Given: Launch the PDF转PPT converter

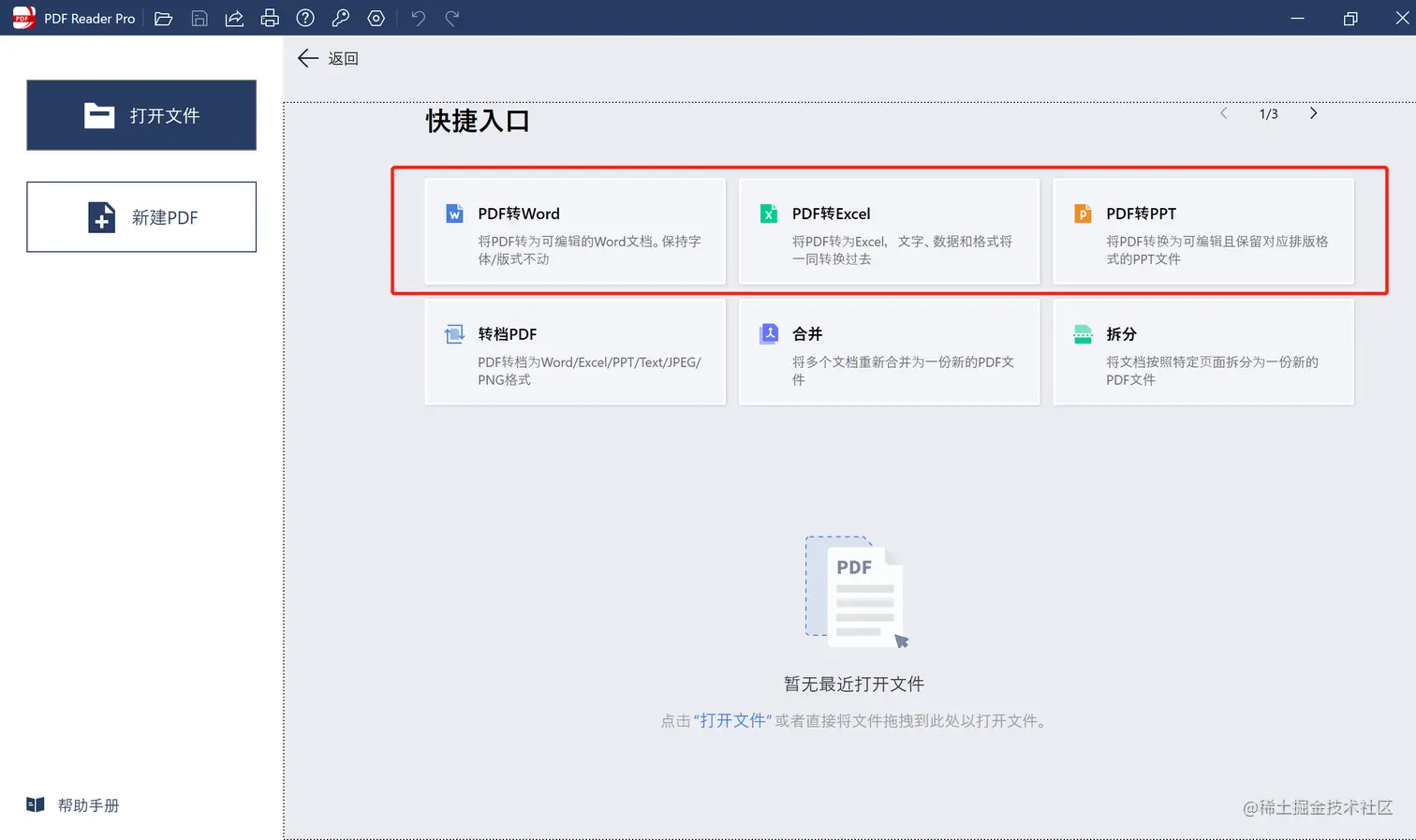Looking at the screenshot, I should click(1202, 231).
